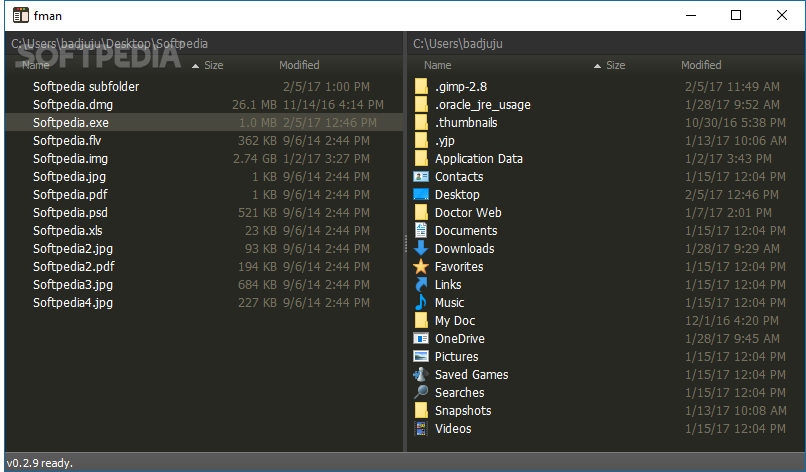
Task: Click the left pane sort arrow indicator
Action: (195, 66)
